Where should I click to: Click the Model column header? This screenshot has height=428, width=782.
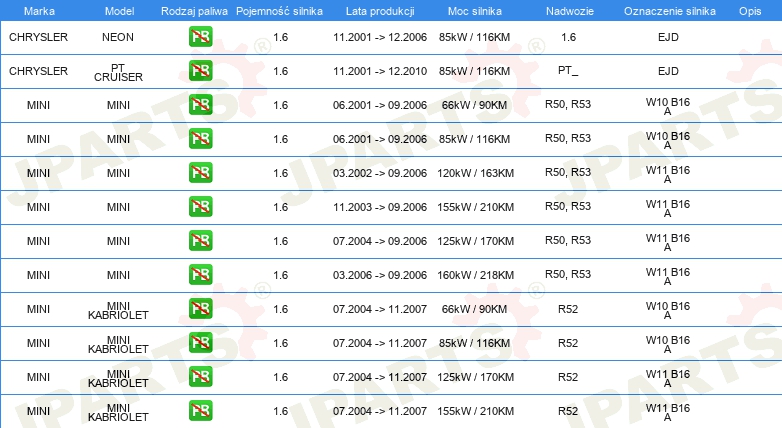(119, 11)
